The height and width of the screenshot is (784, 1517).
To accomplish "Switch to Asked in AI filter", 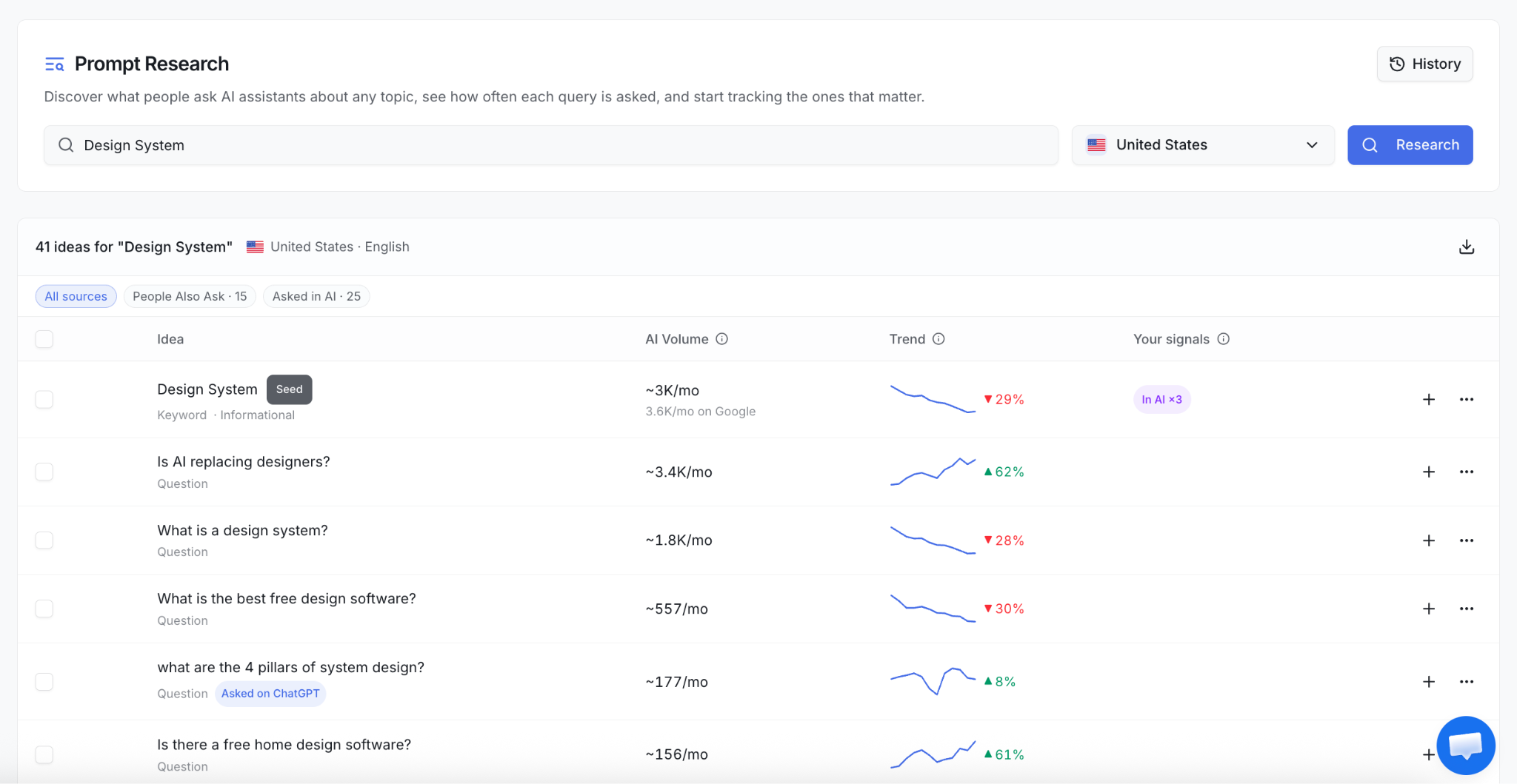I will click(x=316, y=296).
